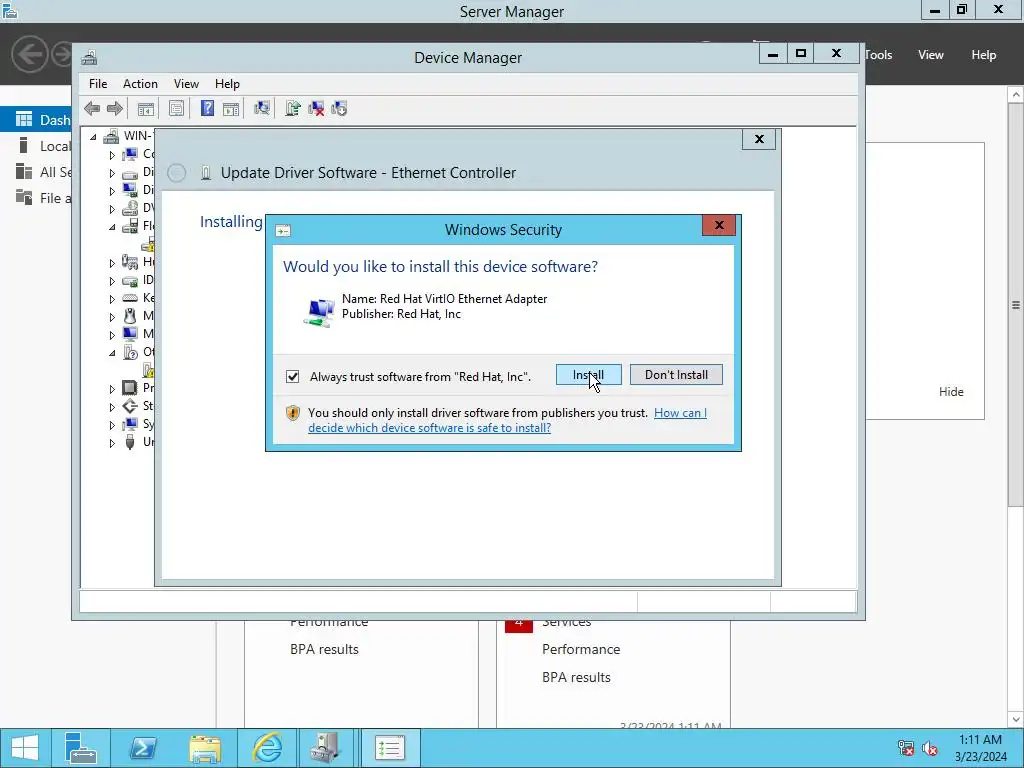1024x768 pixels.
Task: Open the Action menu in Device Manager
Action: click(140, 84)
